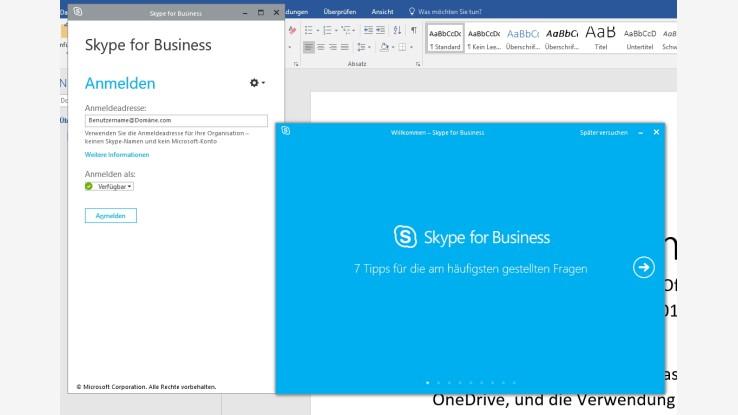Click the sort icon in the Absatz group
Image resolution: width=738 pixels, height=415 pixels.
(x=397, y=30)
